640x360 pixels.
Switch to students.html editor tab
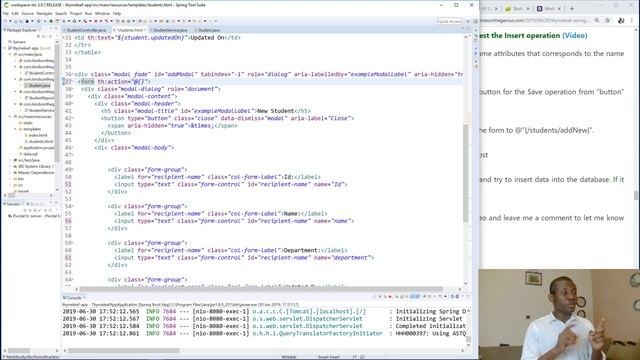tap(130, 30)
